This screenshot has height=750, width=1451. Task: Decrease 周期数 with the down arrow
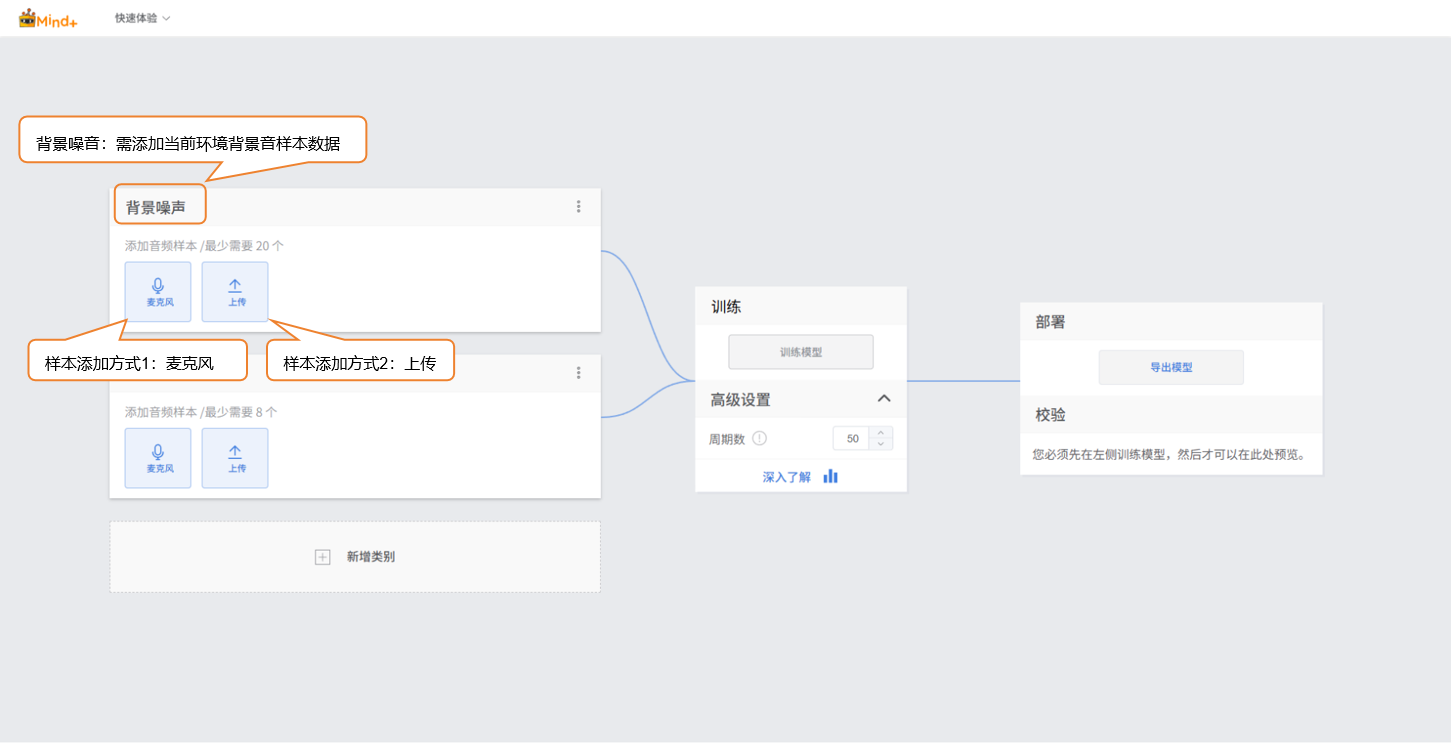[x=880, y=444]
